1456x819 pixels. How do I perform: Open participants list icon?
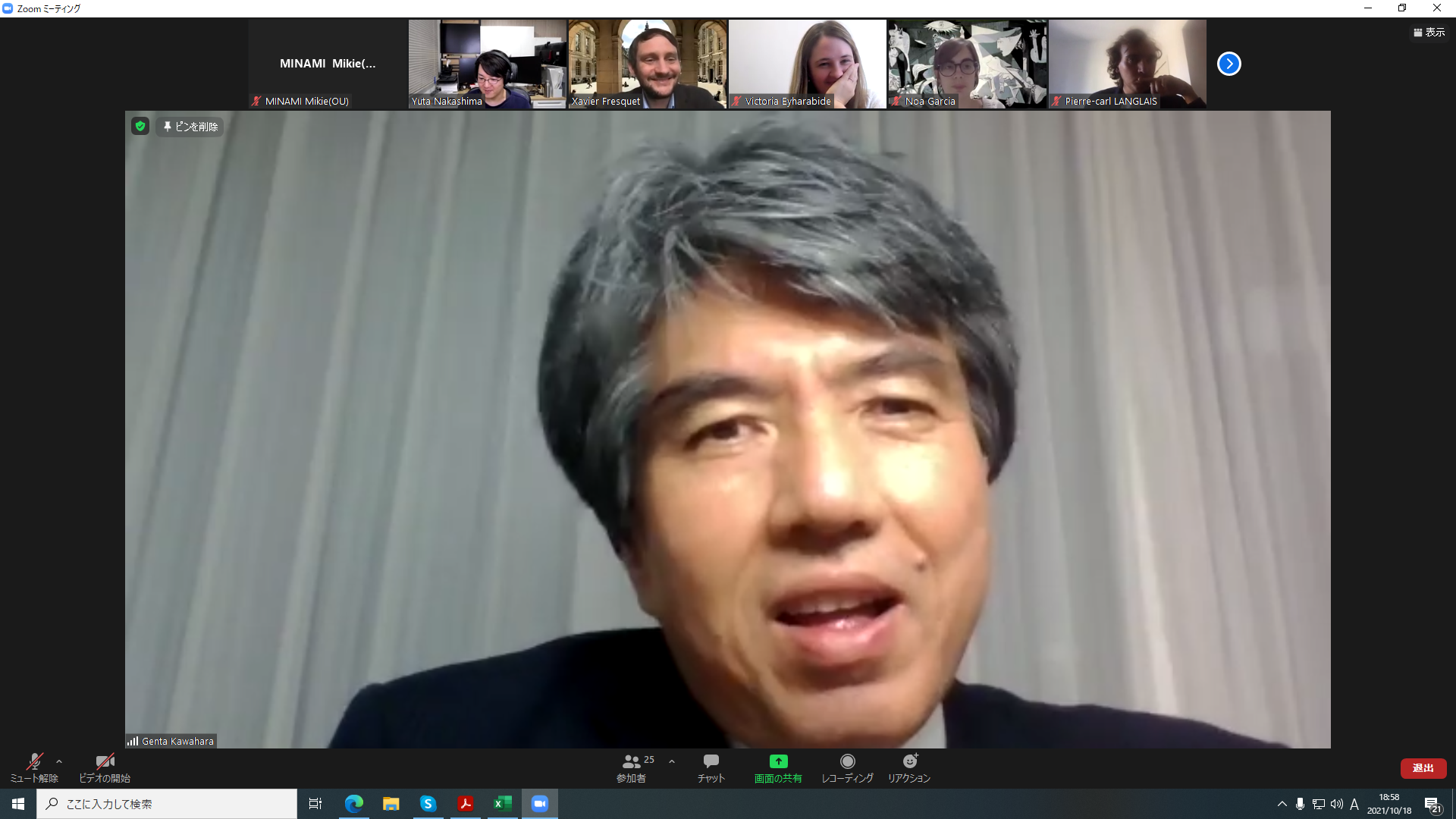[631, 761]
